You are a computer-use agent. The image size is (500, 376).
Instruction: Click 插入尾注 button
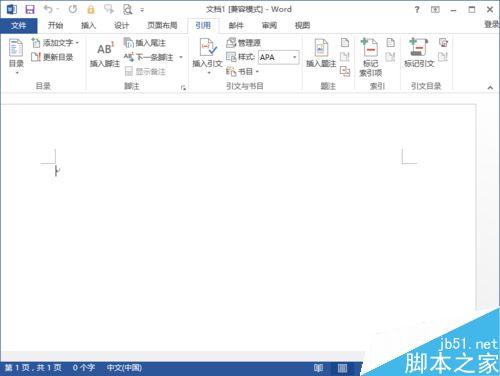[145, 43]
